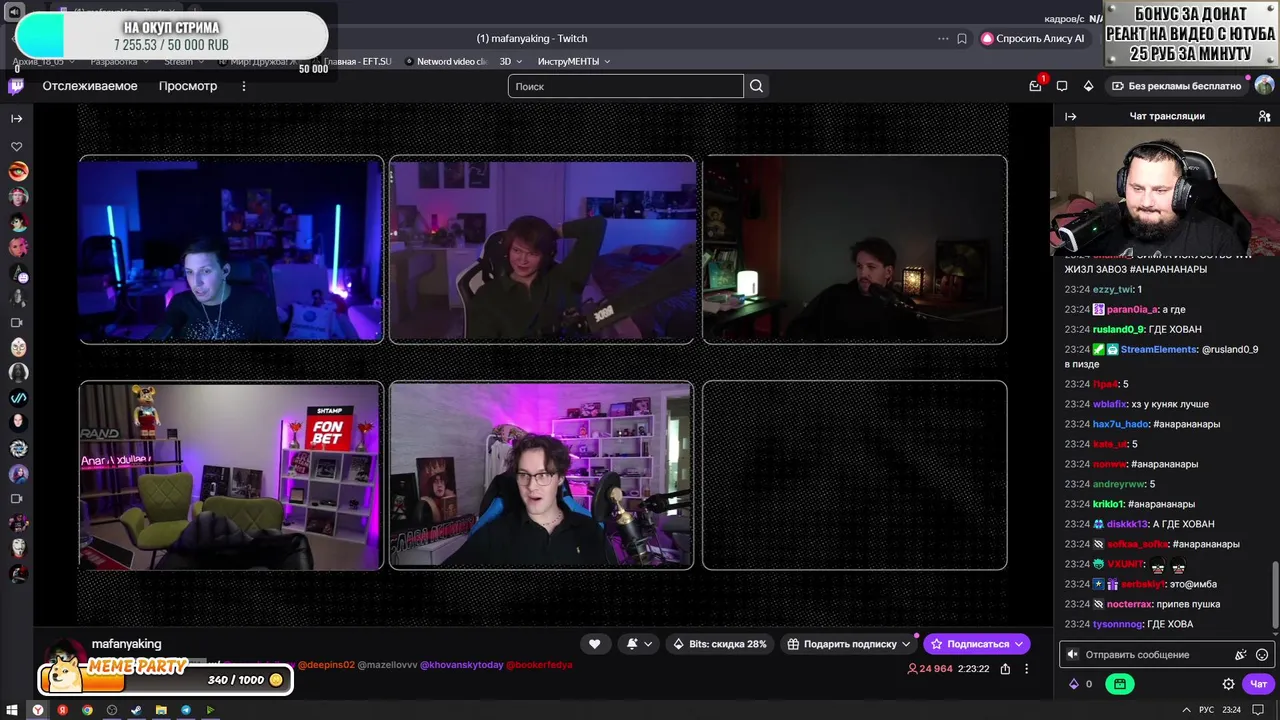Viewport: 1280px width, 720px height.
Task: Click chat username ezzy_twi
Action: [1112, 289]
